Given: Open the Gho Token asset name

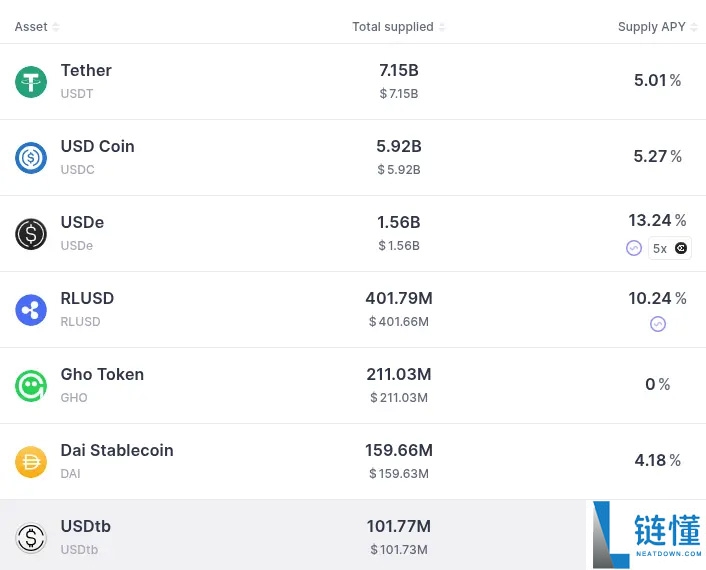Looking at the screenshot, I should [102, 375].
